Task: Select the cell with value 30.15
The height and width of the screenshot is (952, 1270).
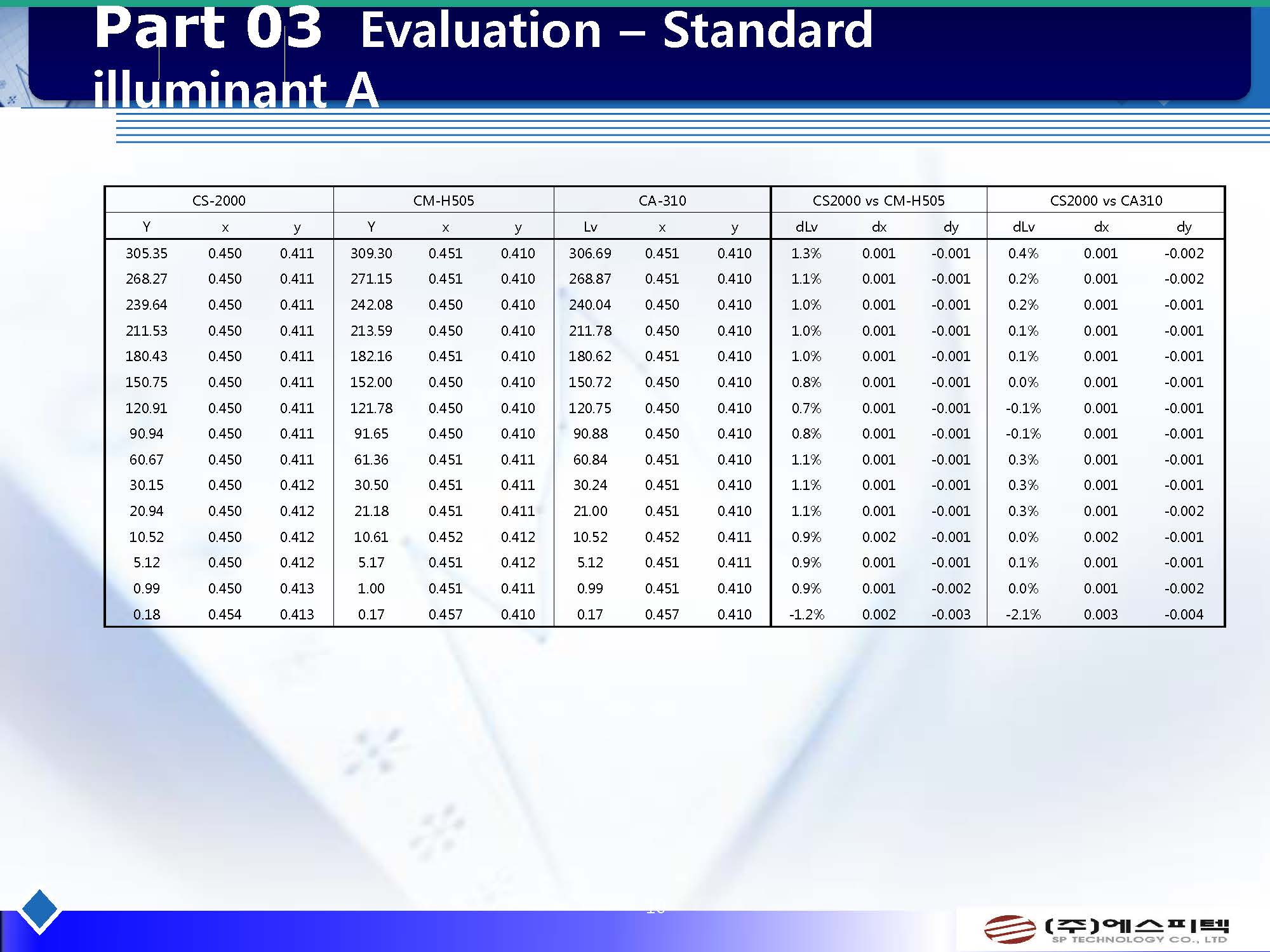Action: pos(147,485)
